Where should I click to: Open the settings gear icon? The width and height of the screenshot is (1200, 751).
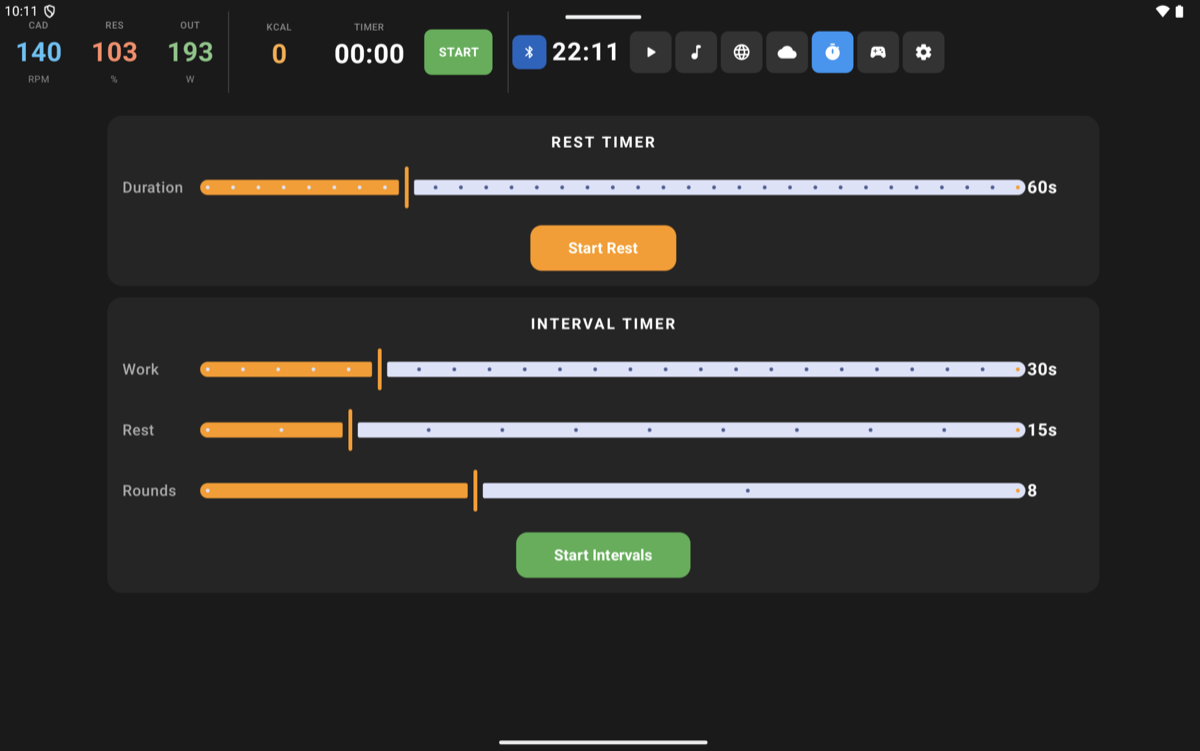(x=923, y=52)
